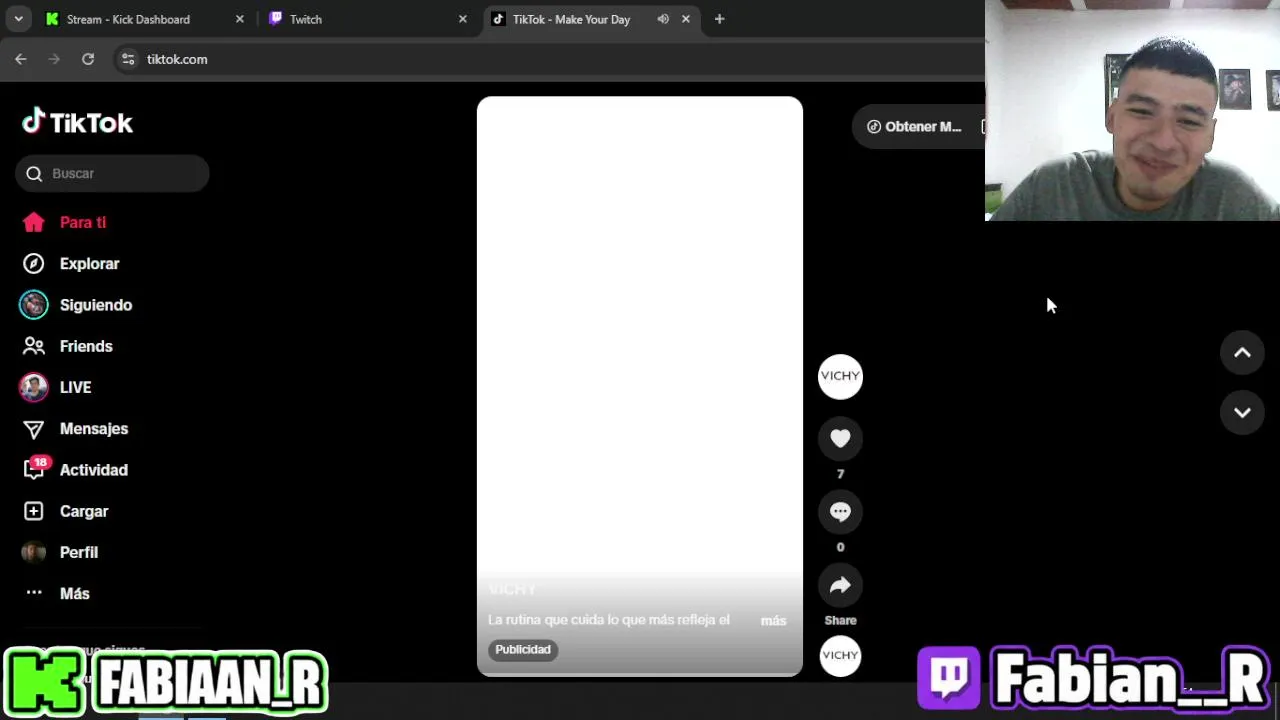This screenshot has height=720, width=1280.
Task: Open the VICHY advertiser avatar above the like button
Action: pyautogui.click(x=840, y=376)
